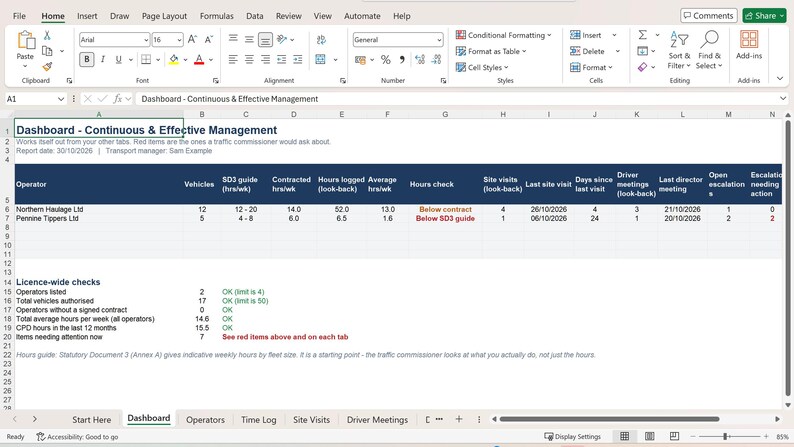Screen dimensions: 794x447
Task: Open Sort & Filter dropdown
Action: click(679, 50)
